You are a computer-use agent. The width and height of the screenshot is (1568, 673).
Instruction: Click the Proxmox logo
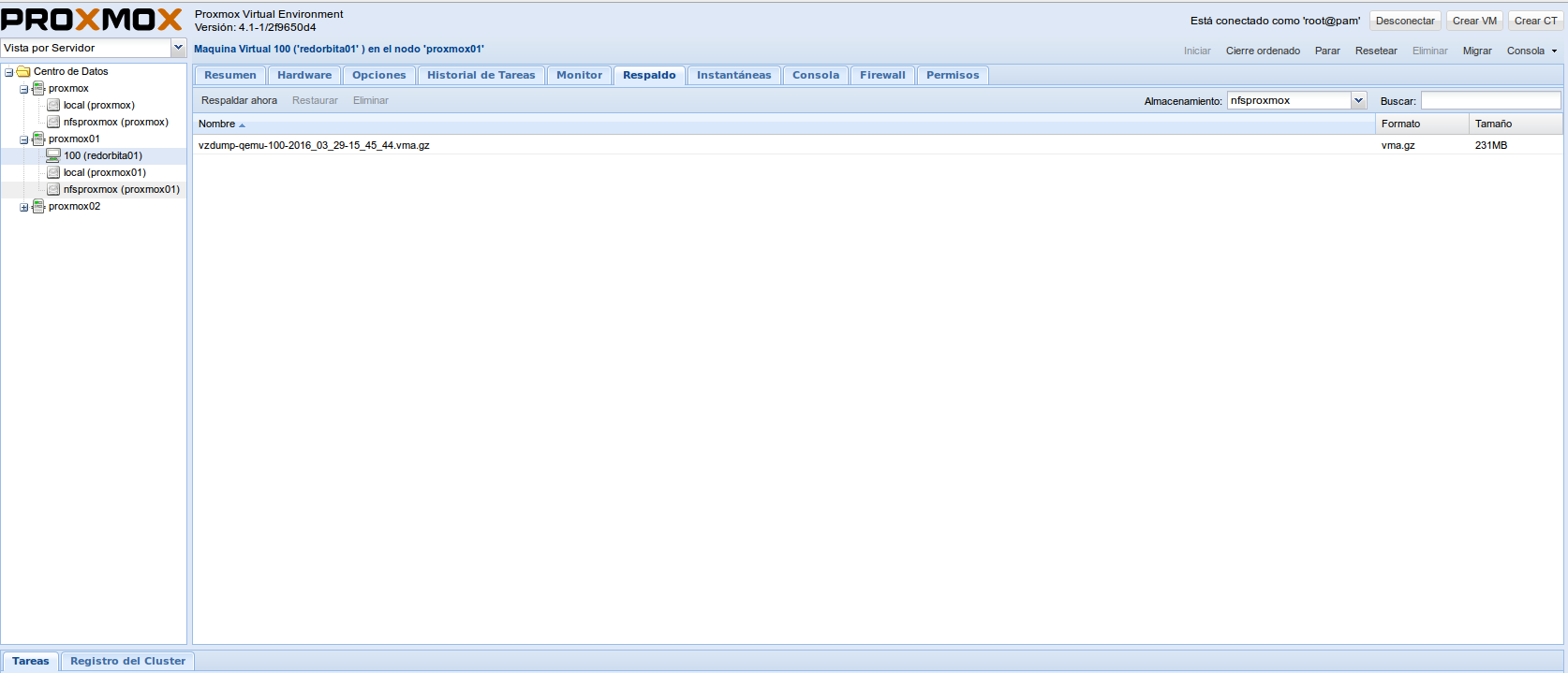click(x=92, y=20)
